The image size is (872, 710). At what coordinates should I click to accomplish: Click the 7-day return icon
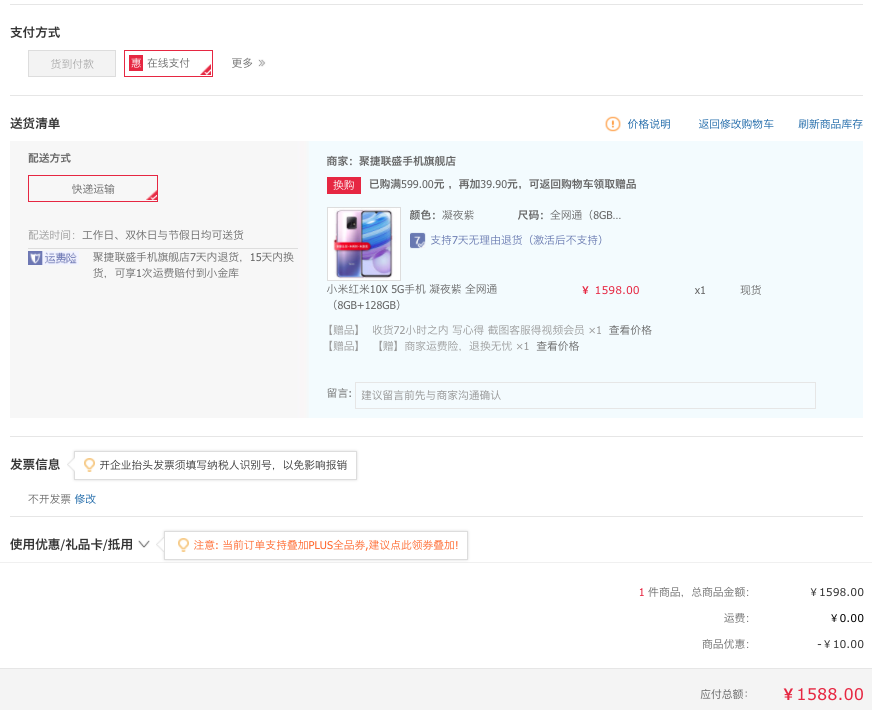(417, 240)
